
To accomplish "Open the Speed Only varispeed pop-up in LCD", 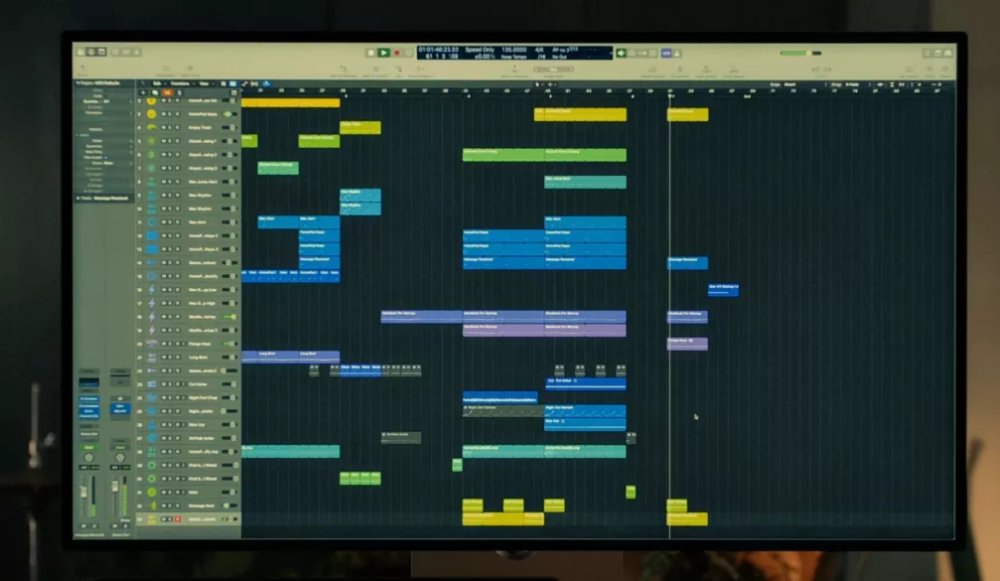I will 480,49.
